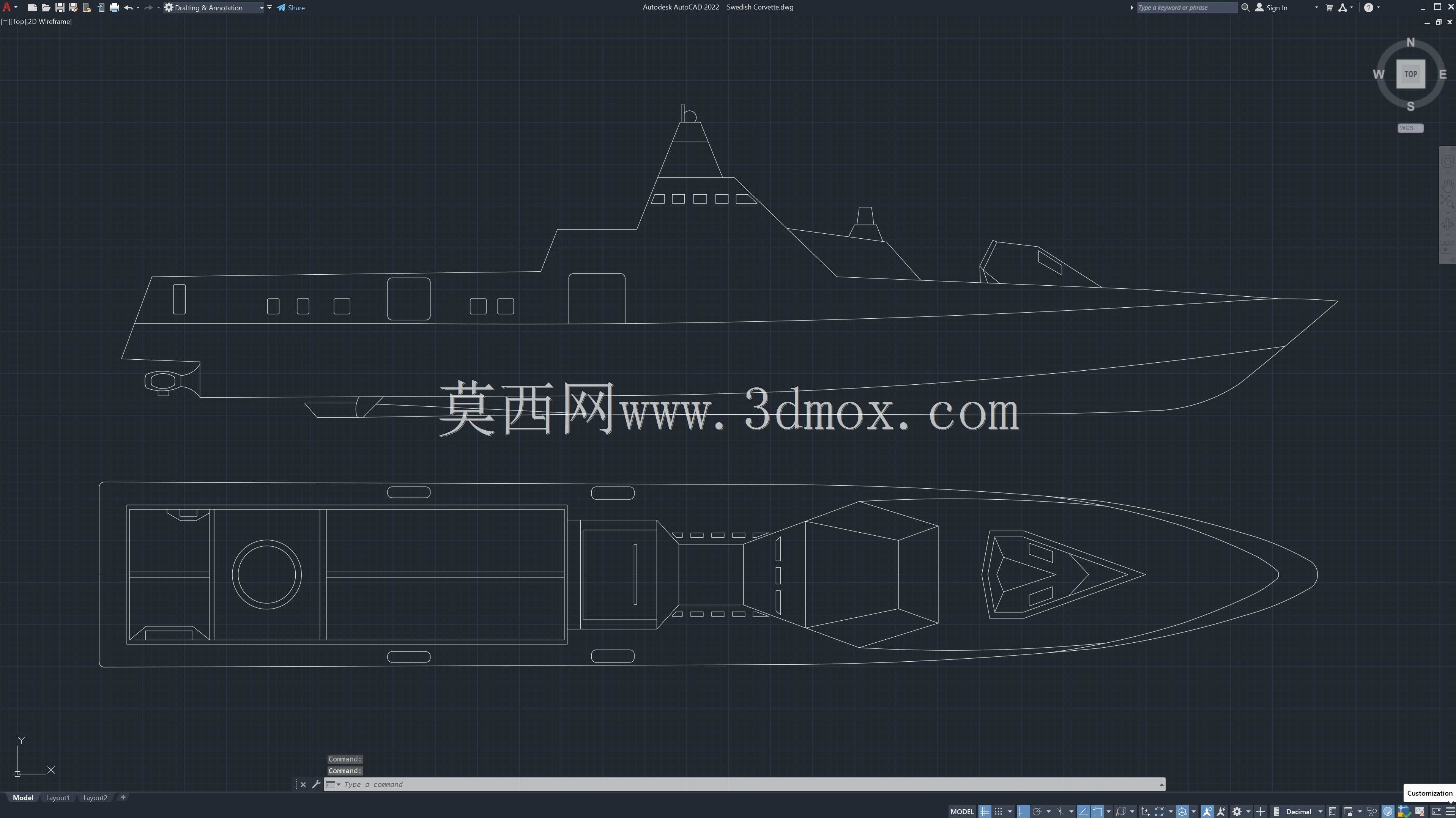This screenshot has height=818, width=1456.
Task: Open Autodesk App Store cart
Action: tap(1329, 8)
